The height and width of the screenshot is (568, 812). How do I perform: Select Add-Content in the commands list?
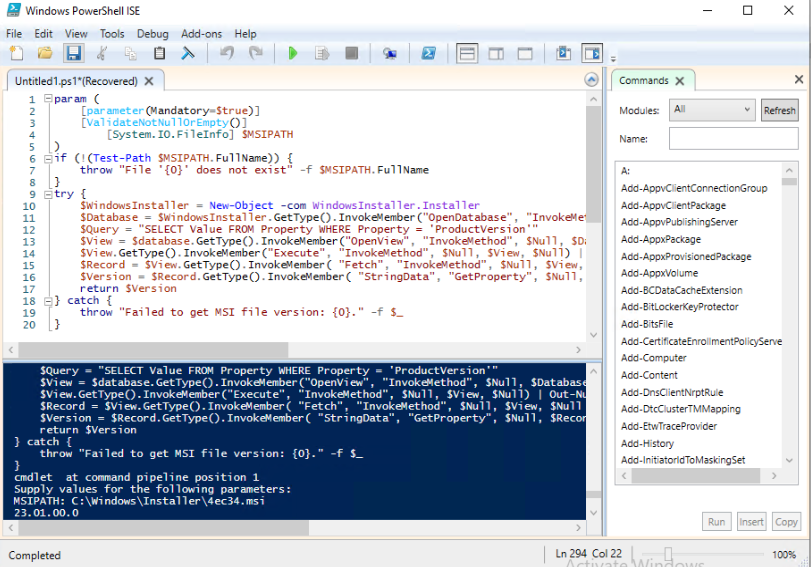click(x=649, y=375)
